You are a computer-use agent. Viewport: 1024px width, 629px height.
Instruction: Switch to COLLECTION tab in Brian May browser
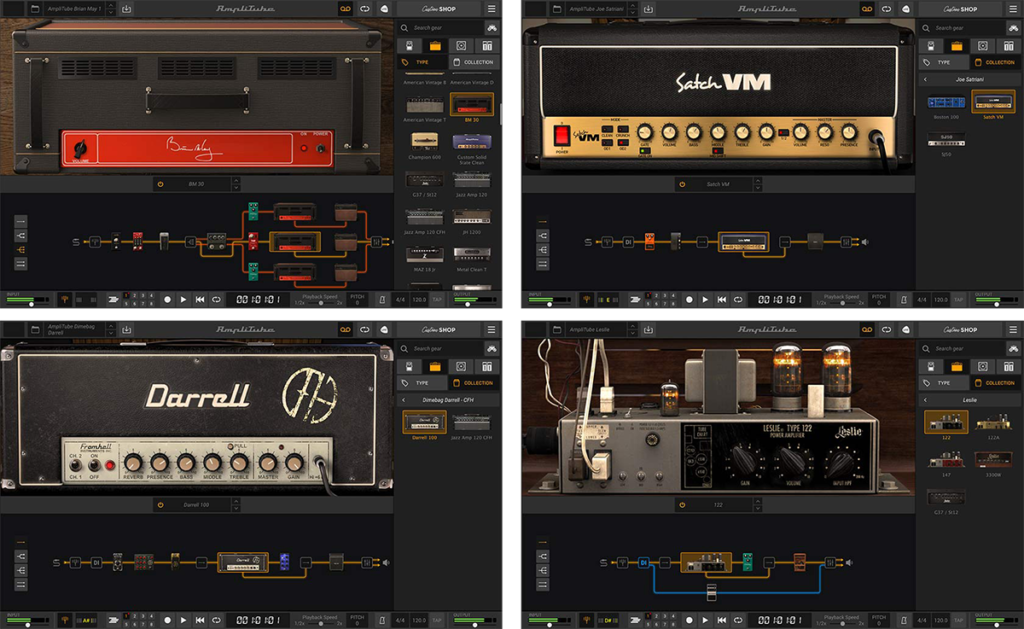pos(473,62)
